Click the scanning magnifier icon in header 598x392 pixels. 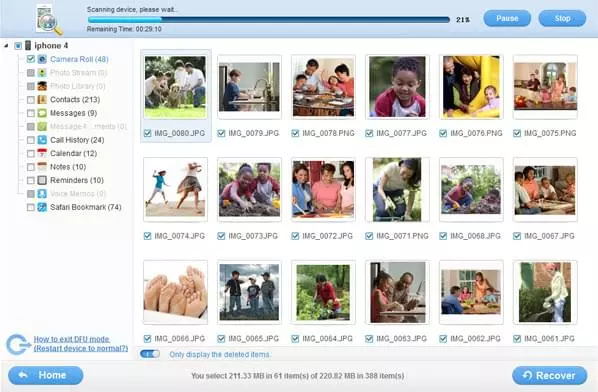(49, 20)
